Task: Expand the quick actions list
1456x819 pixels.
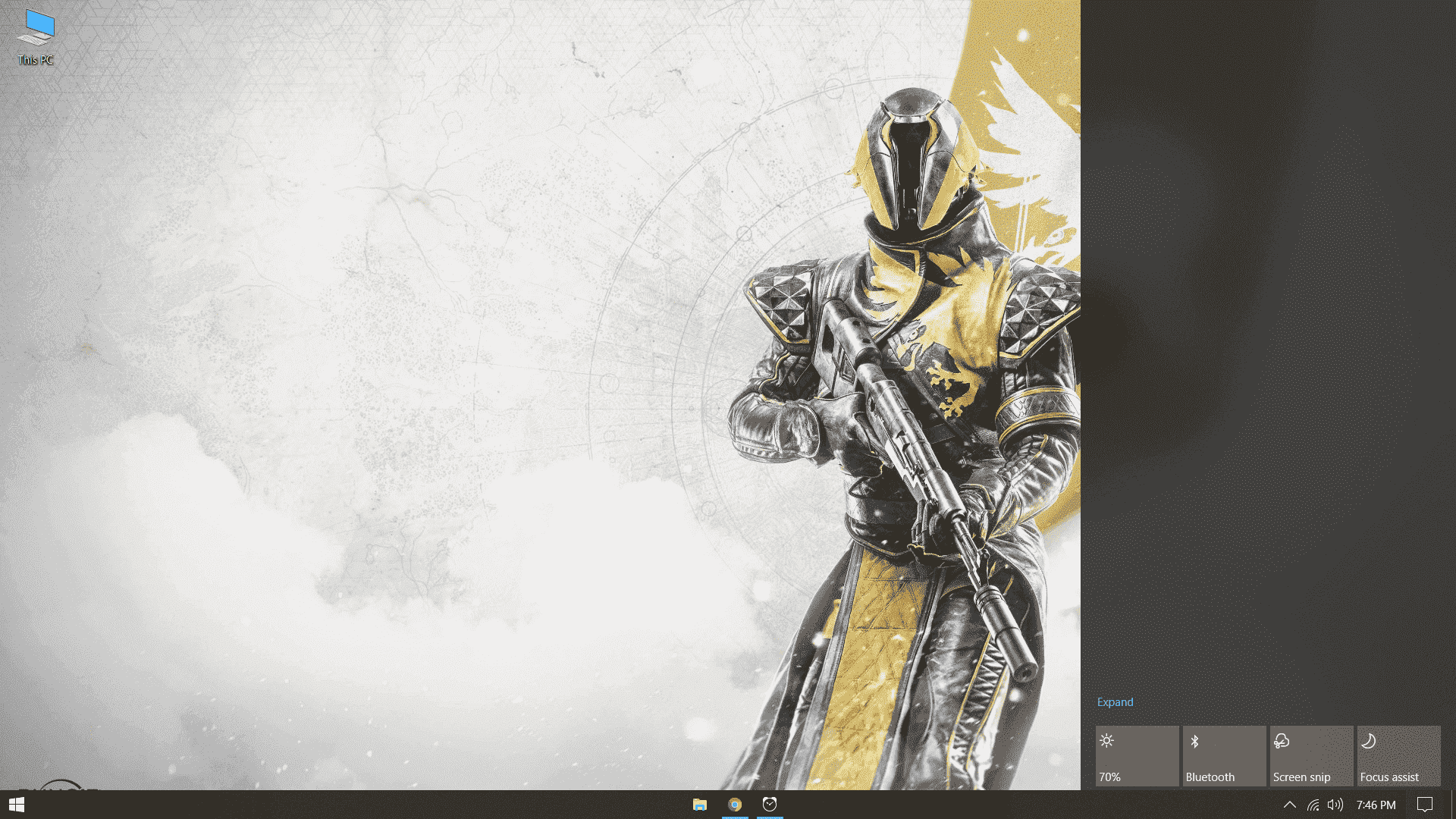Action: tap(1115, 702)
